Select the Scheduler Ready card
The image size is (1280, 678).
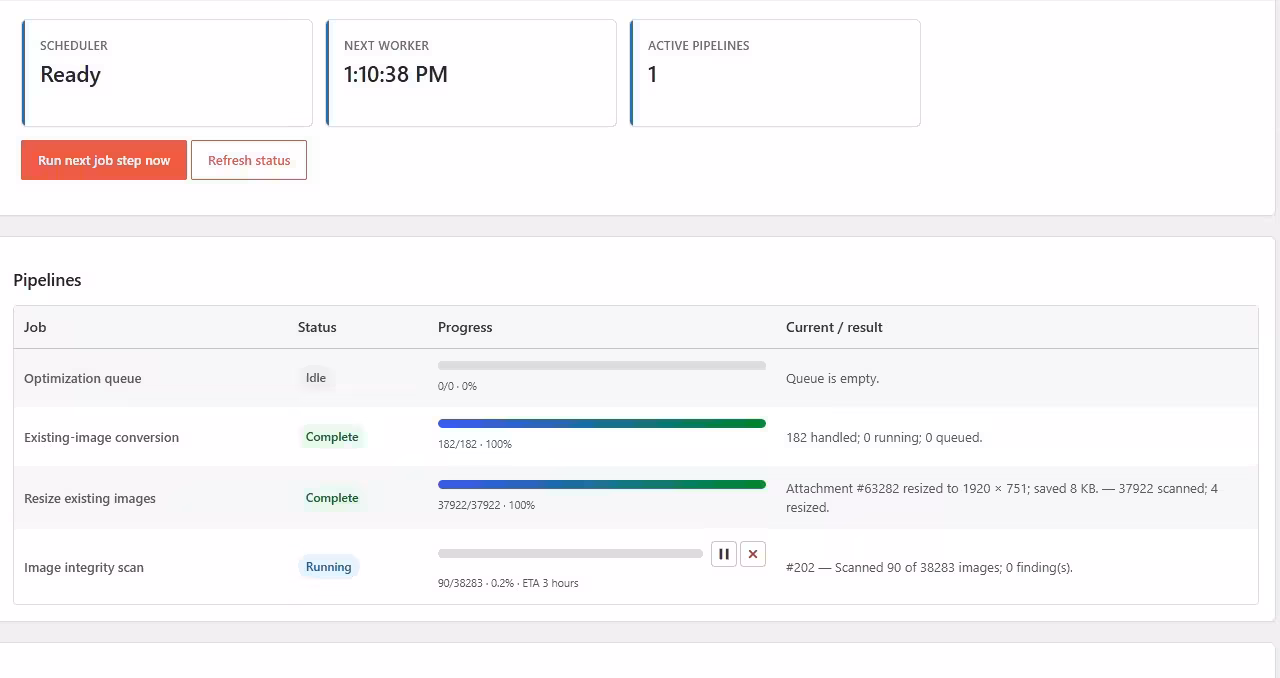167,73
